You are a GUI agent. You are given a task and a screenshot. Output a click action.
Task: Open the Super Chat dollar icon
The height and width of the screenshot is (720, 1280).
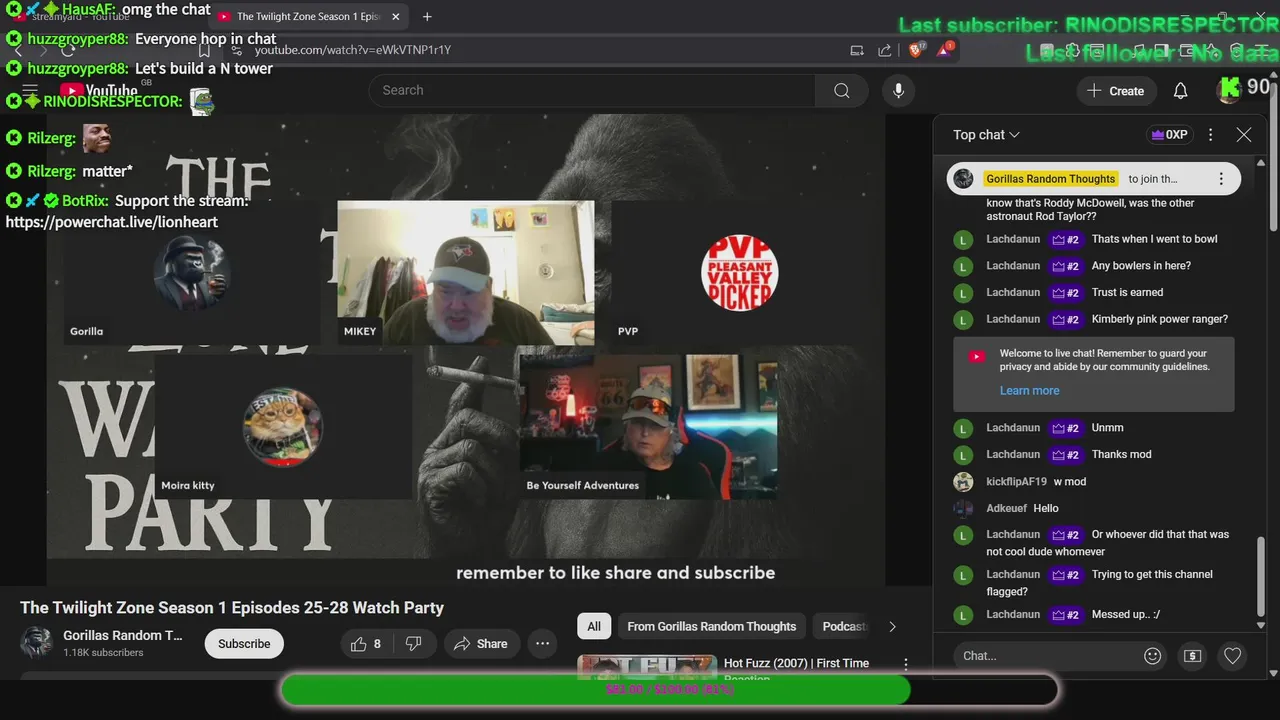pyautogui.click(x=1192, y=656)
